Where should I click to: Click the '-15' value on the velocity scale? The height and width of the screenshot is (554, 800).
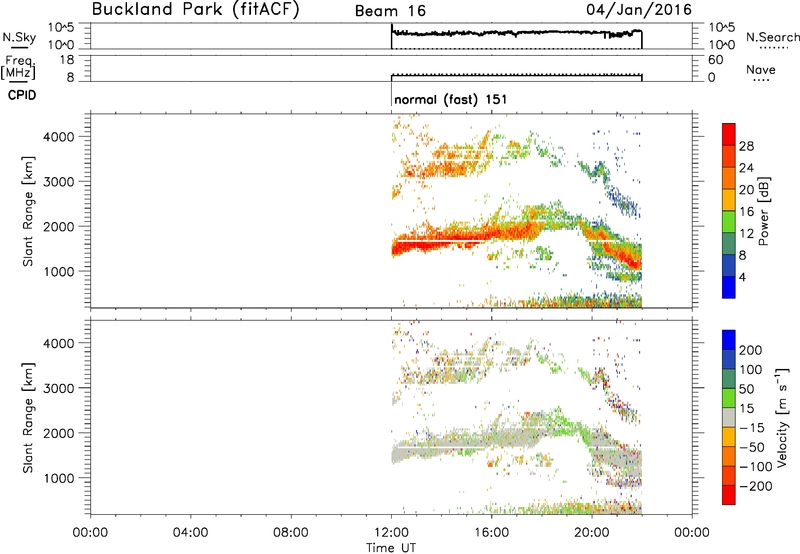[752, 427]
